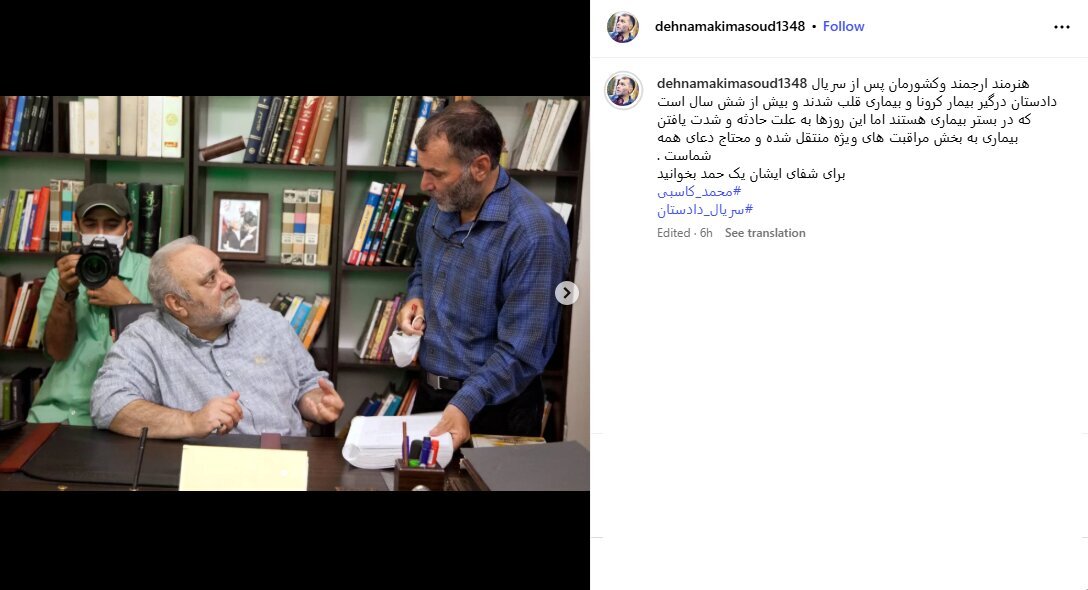Open the hashtag #محمد_کاسبی
Image resolution: width=1088 pixels, height=590 pixels.
tap(699, 192)
